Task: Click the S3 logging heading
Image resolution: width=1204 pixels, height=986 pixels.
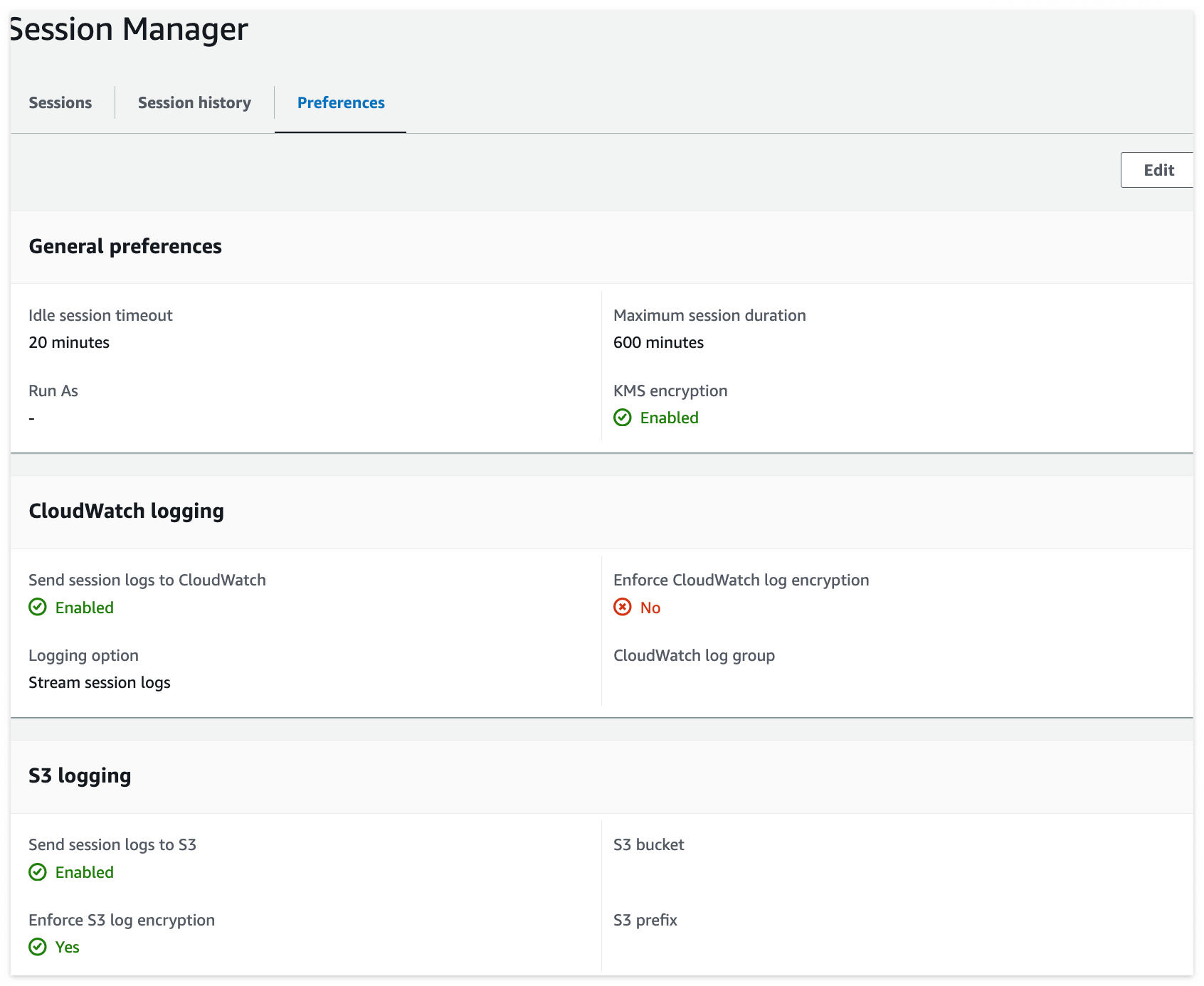Action: pyautogui.click(x=80, y=775)
